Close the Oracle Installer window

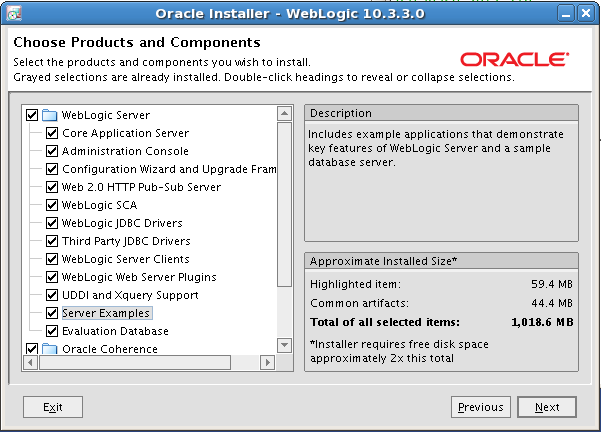tap(586, 14)
